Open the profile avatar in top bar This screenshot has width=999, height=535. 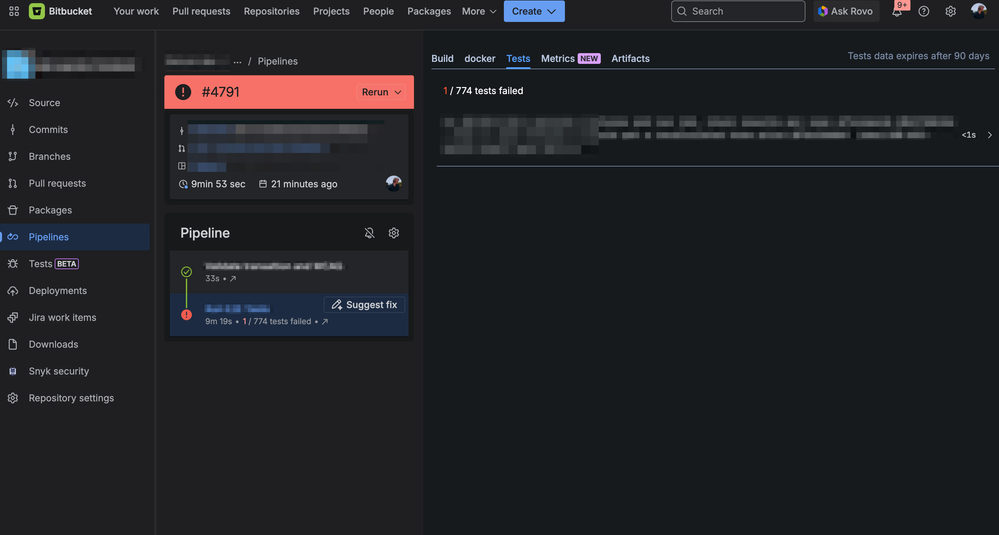point(979,11)
